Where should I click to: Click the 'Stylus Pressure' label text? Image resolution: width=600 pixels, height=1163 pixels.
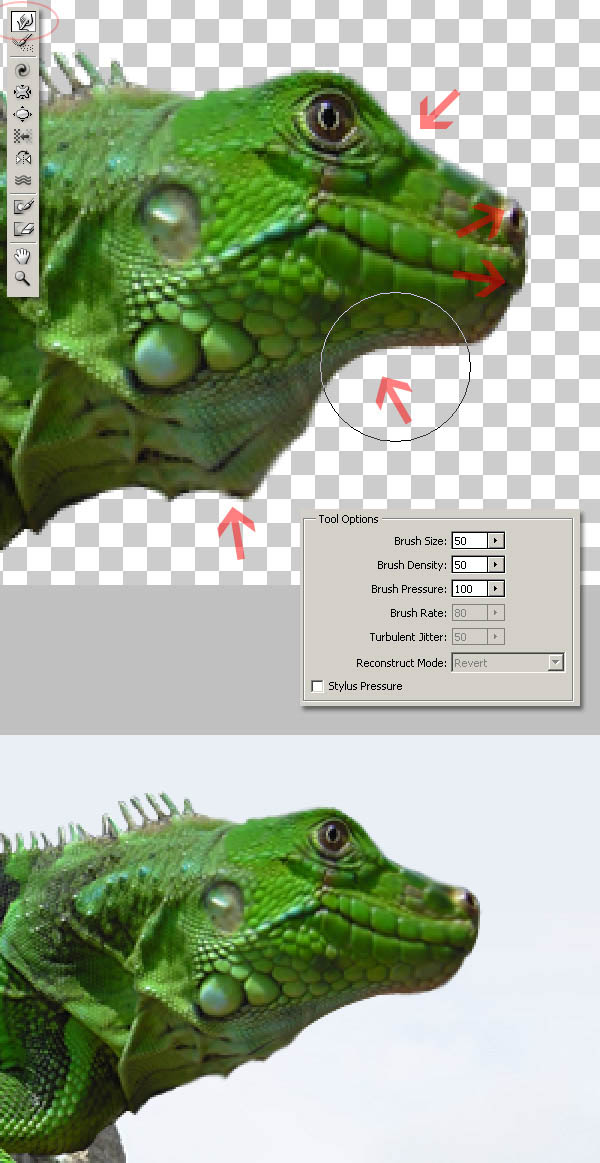365,686
